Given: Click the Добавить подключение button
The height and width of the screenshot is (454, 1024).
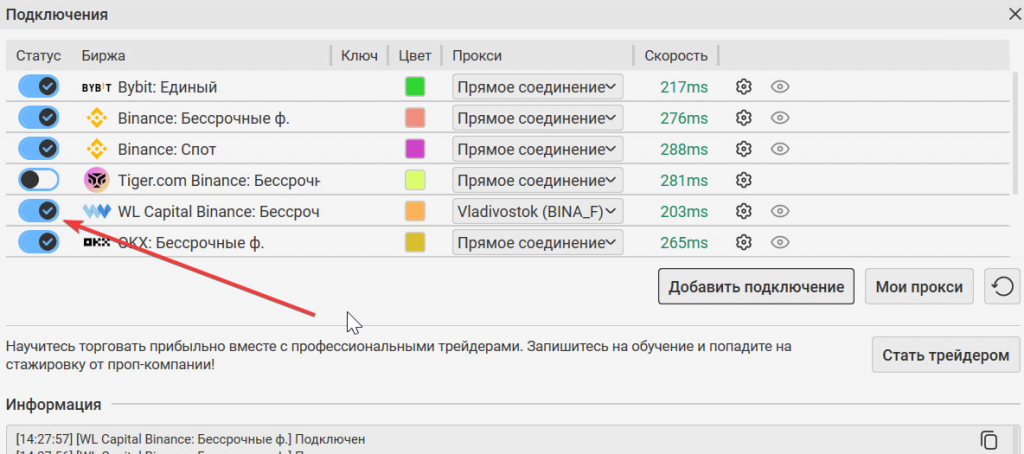Looking at the screenshot, I should tap(756, 287).
